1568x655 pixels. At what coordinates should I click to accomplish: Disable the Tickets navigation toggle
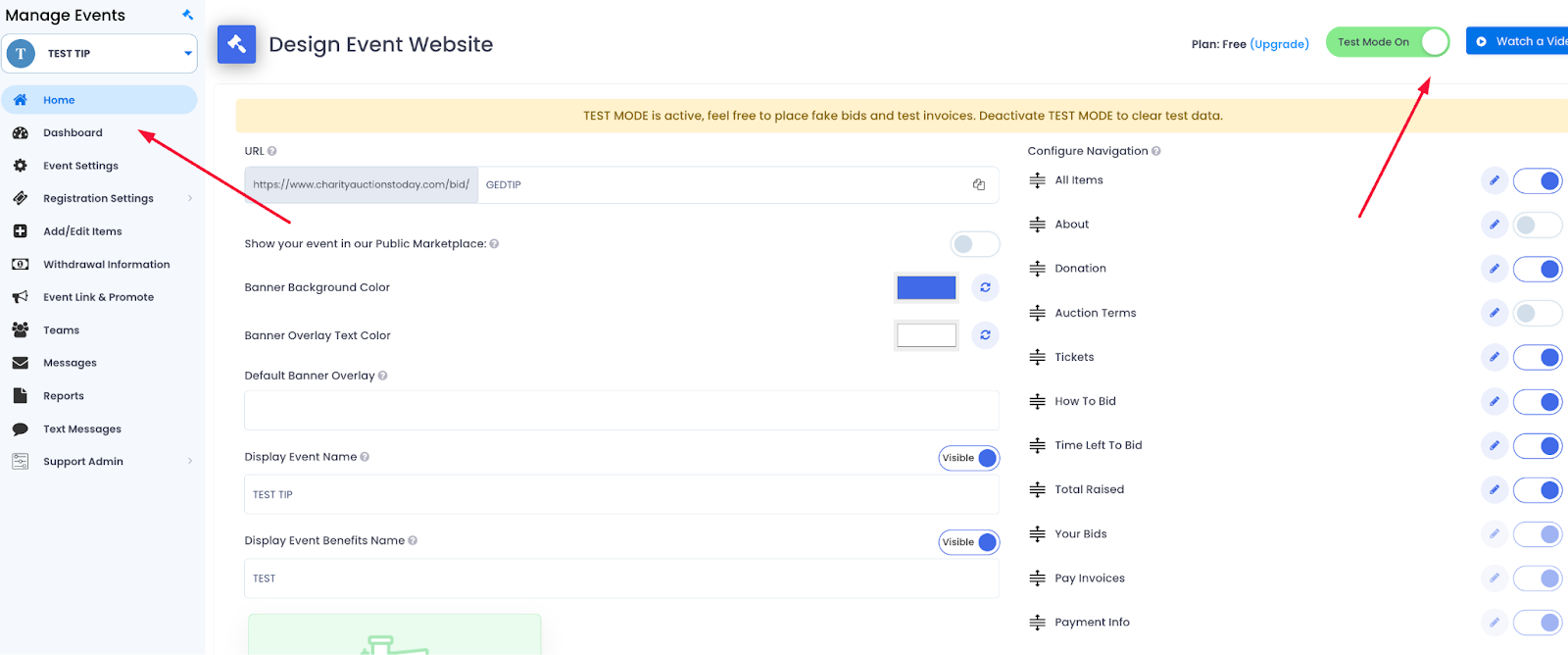(x=1538, y=357)
